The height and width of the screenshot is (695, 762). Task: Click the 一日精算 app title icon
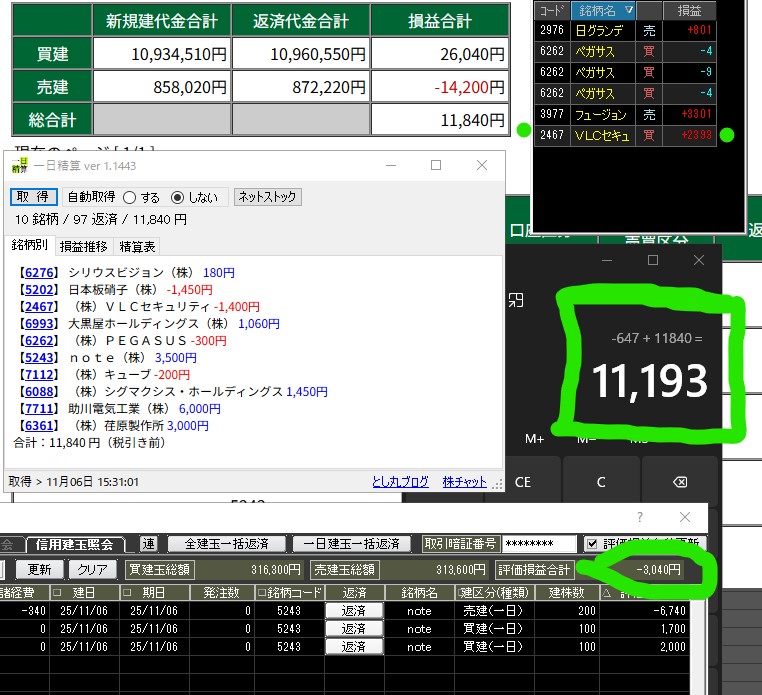coord(19,166)
